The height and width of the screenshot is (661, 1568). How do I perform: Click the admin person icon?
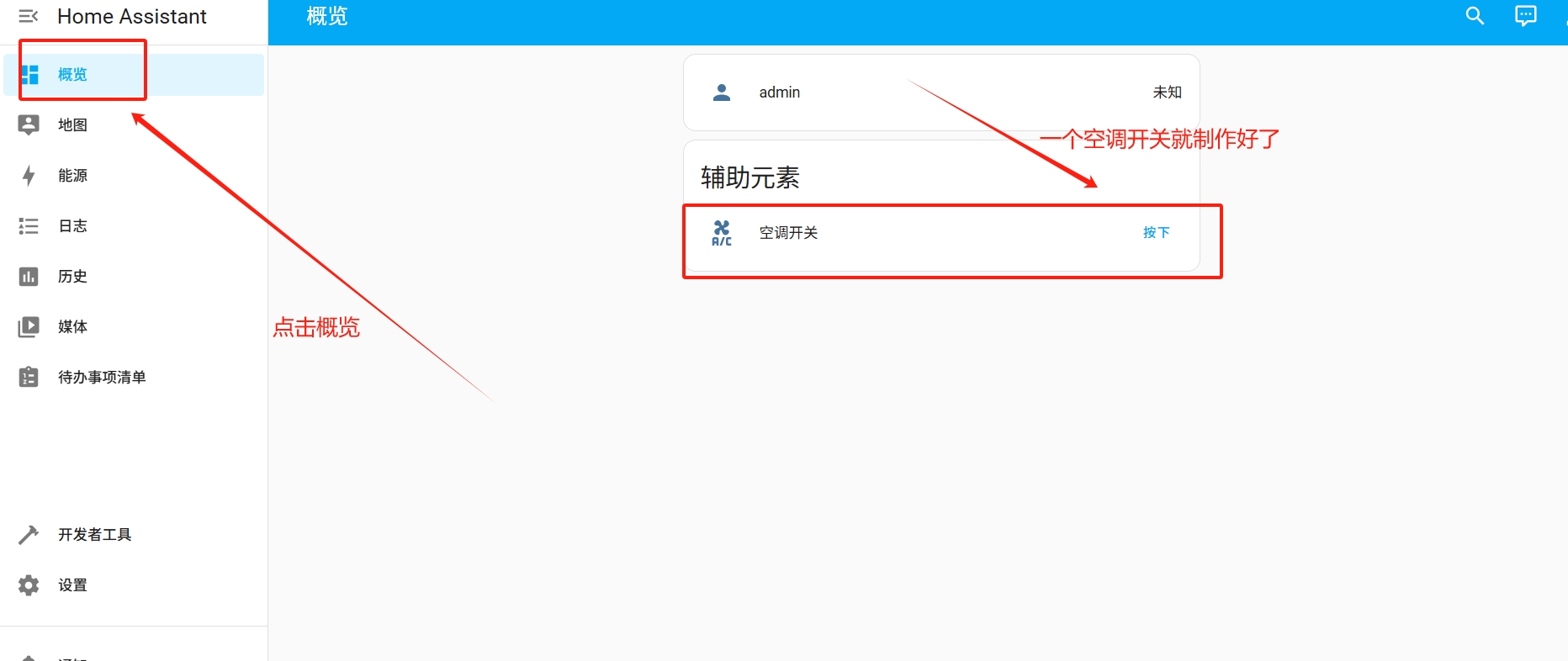[x=722, y=93]
